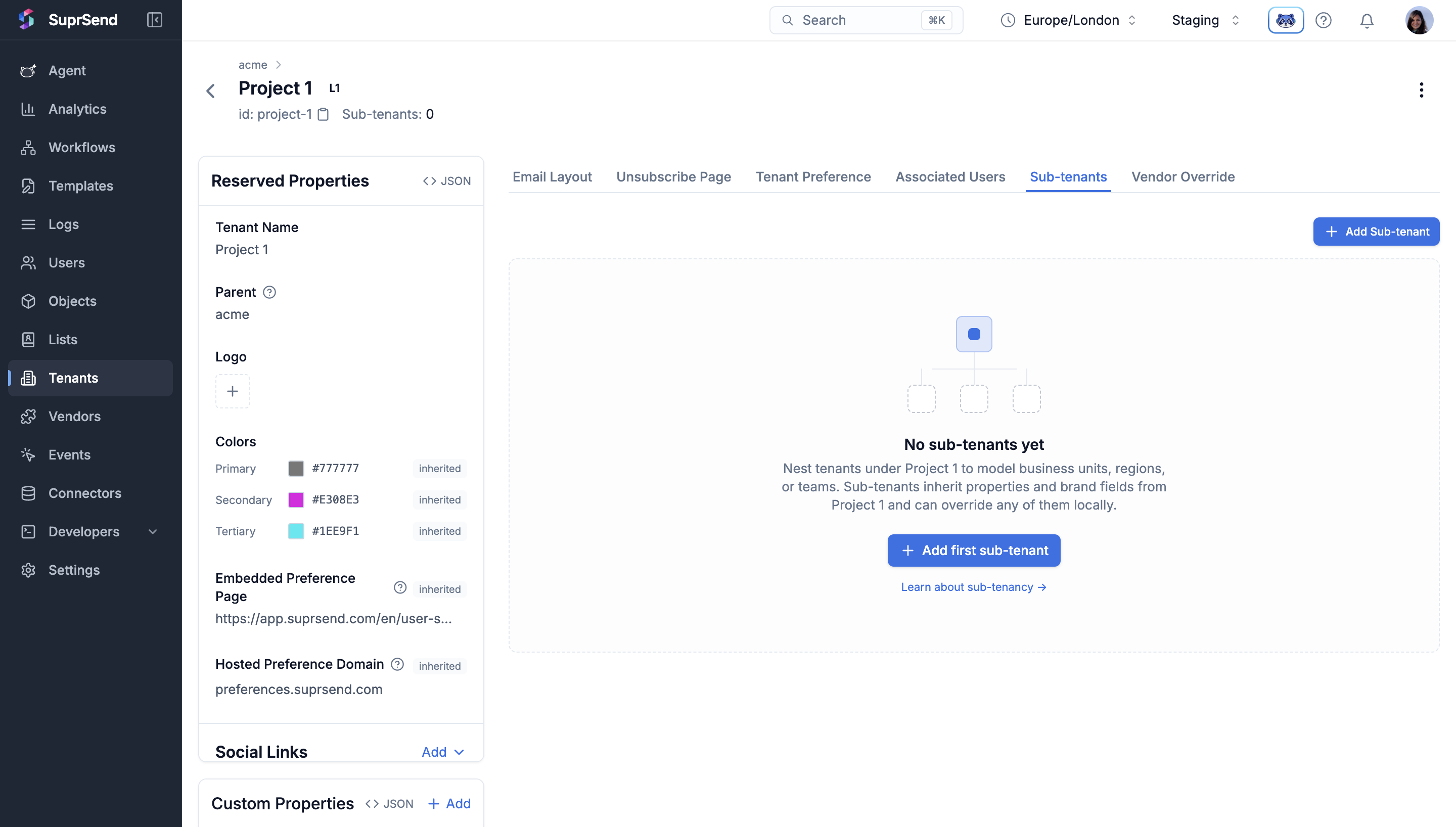The image size is (1456, 827).
Task: Open the notifications bell
Action: [1367, 20]
